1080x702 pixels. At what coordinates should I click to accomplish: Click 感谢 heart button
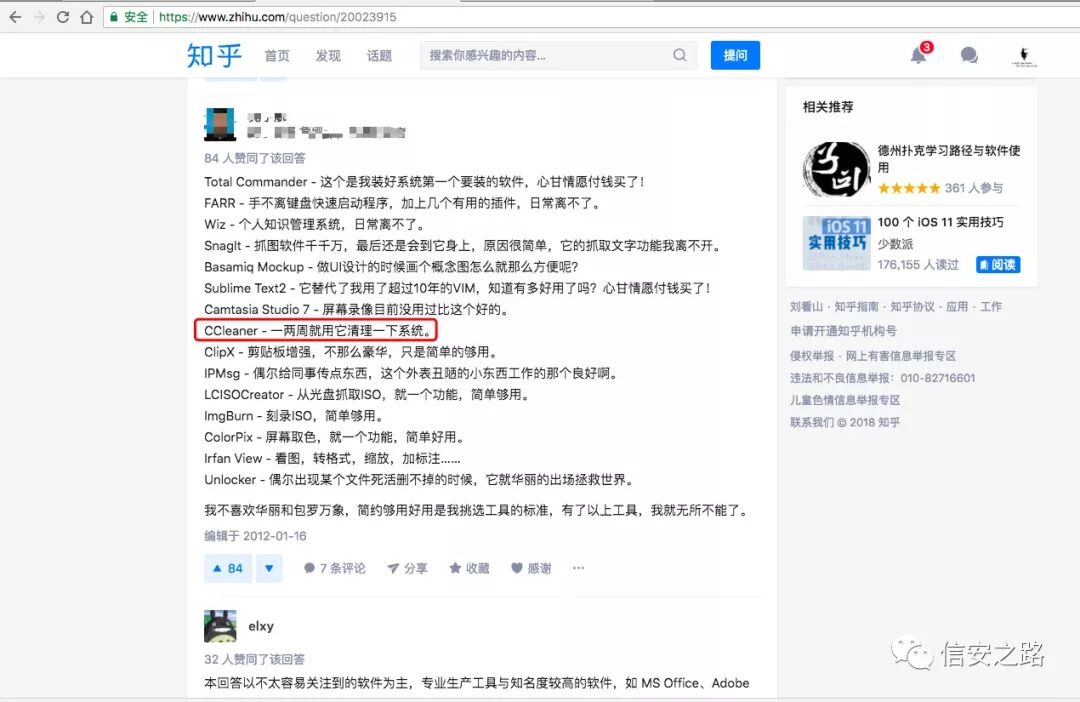pos(531,568)
